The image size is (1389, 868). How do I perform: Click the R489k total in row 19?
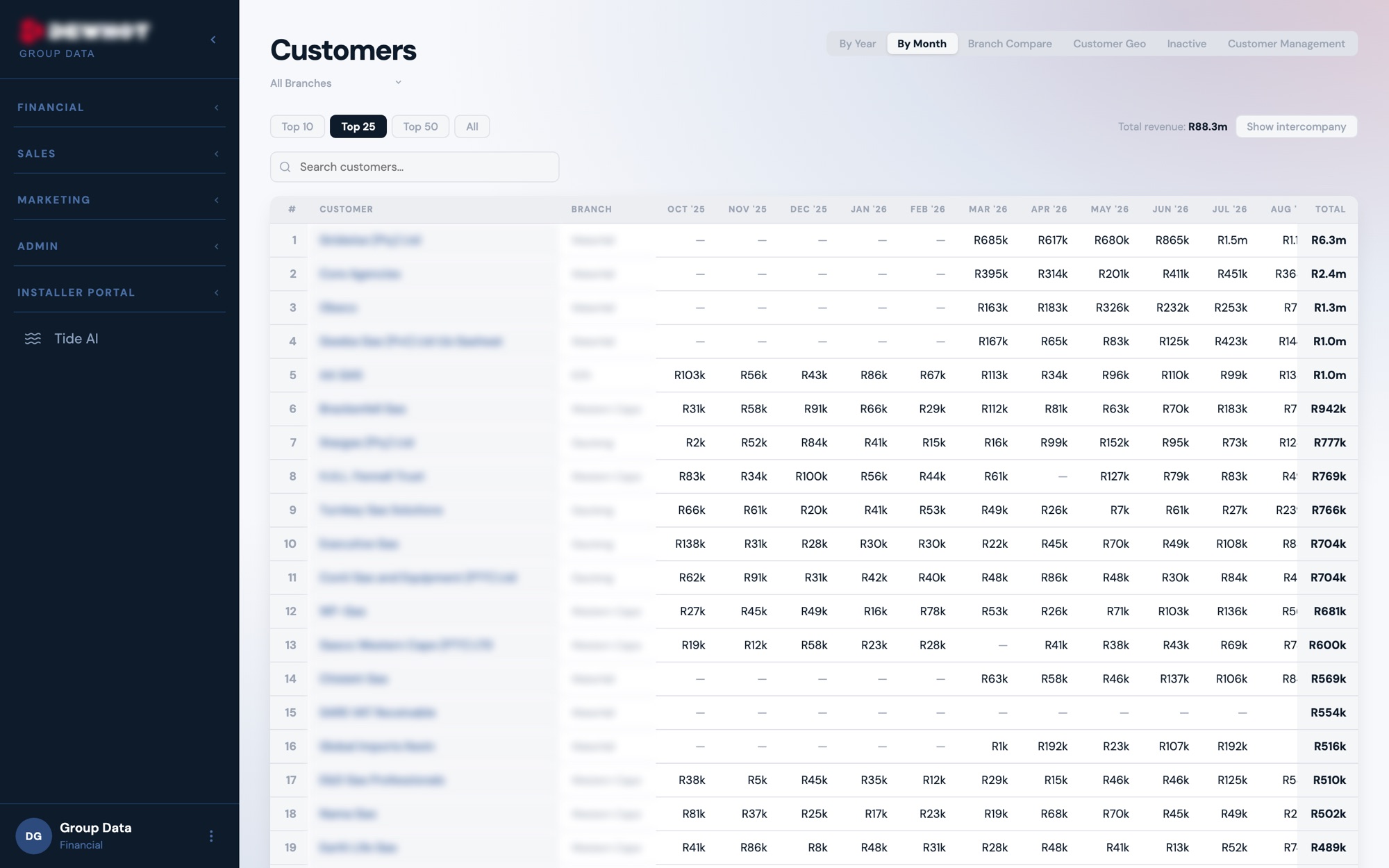(1328, 847)
